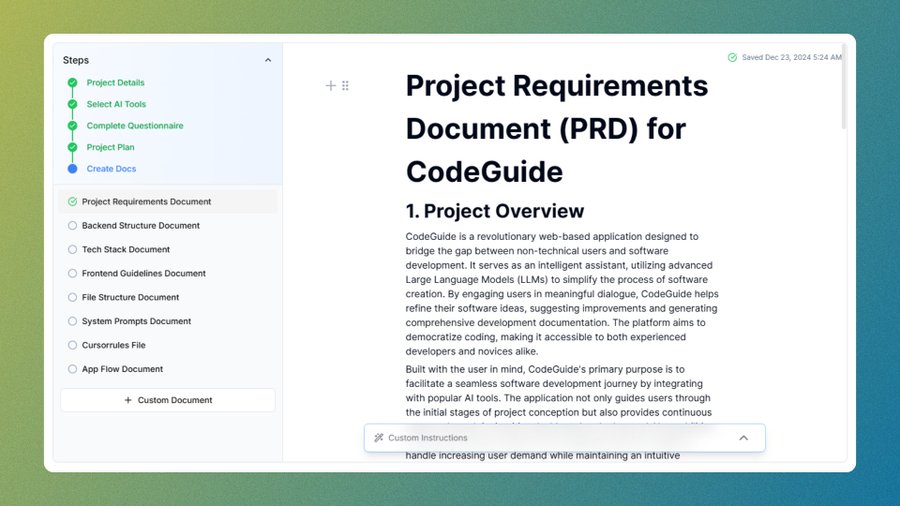Click the magic wand Custom Instructions icon

pos(378,438)
